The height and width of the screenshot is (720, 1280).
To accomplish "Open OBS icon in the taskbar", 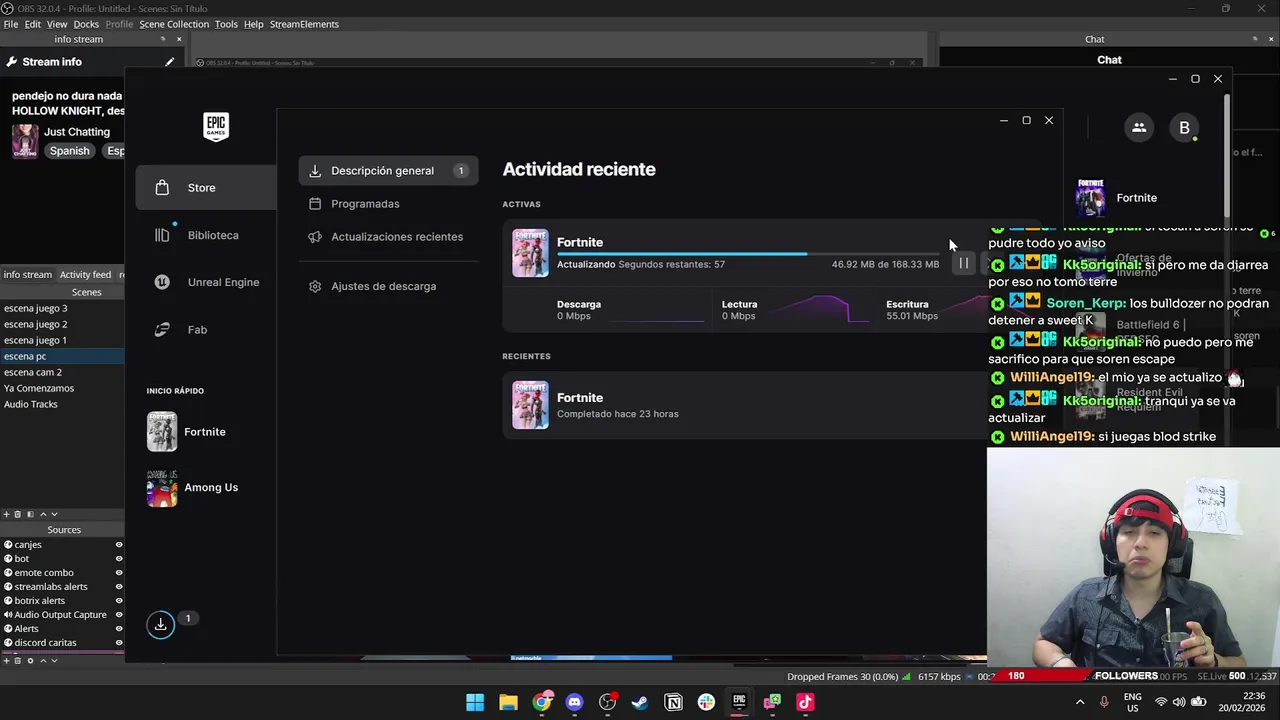I will (x=607, y=702).
